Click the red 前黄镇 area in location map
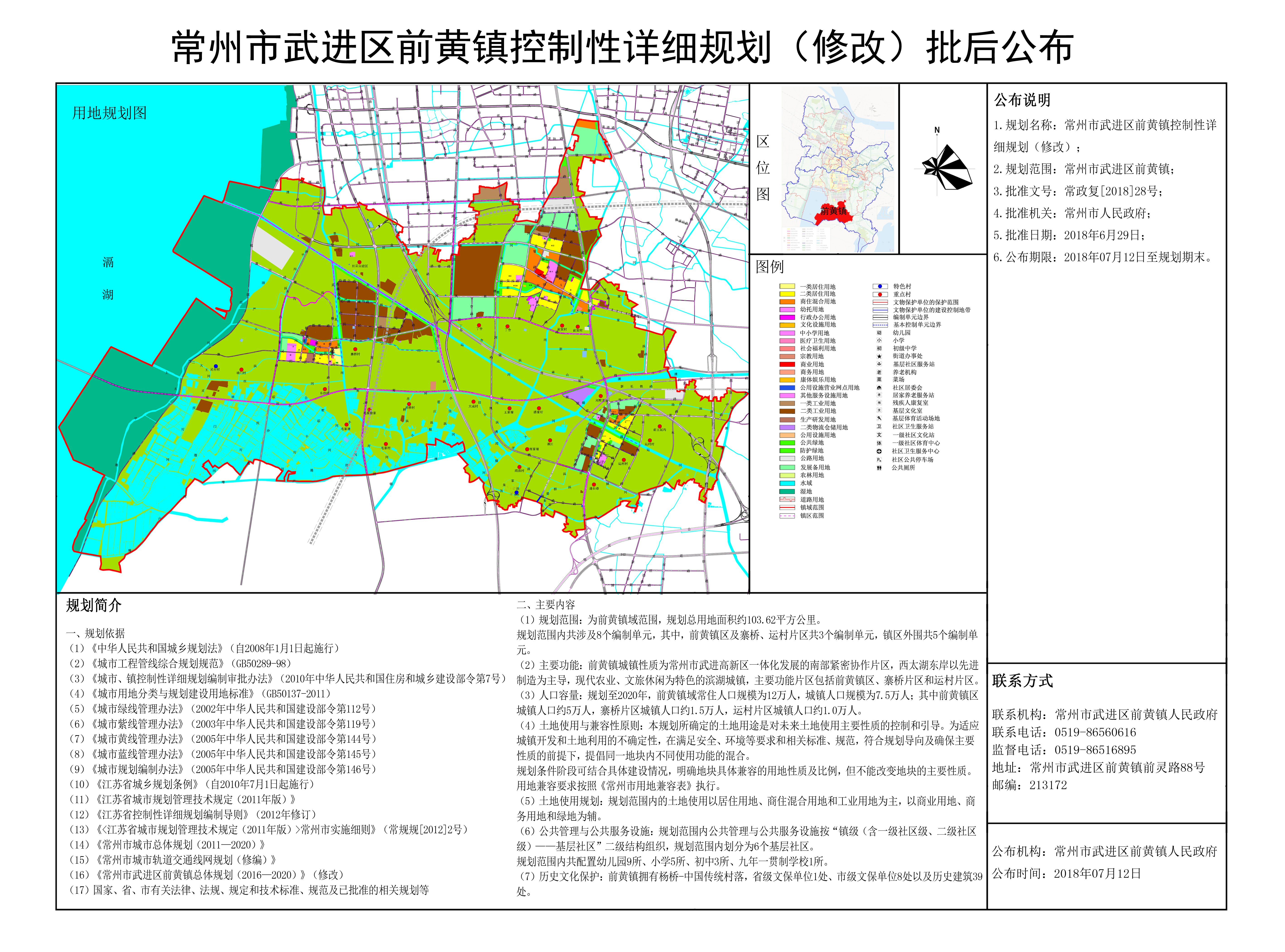 833,212
